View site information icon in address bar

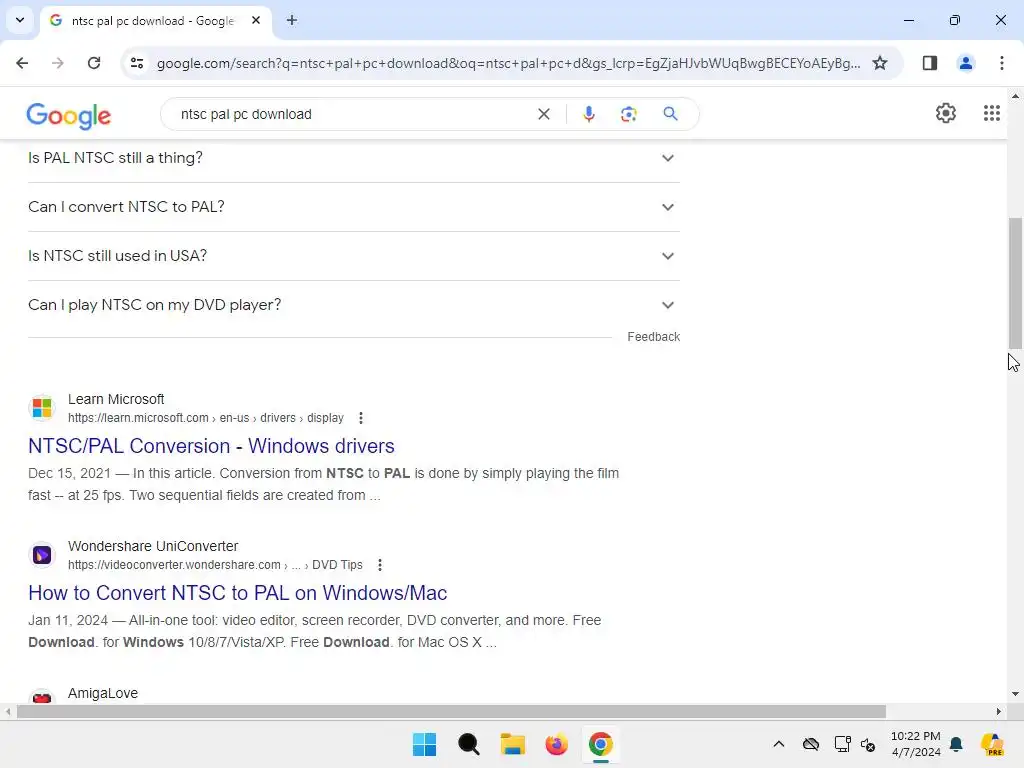coord(136,63)
